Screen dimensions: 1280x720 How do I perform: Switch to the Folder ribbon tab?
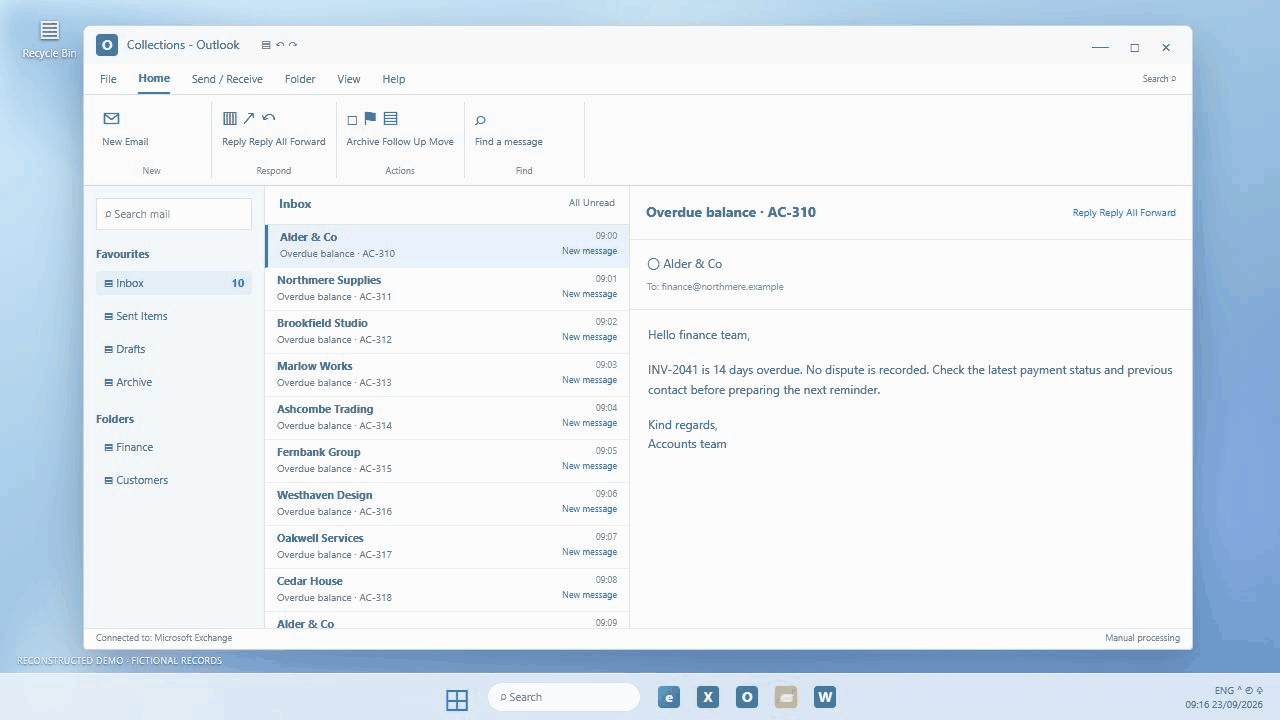(x=300, y=79)
